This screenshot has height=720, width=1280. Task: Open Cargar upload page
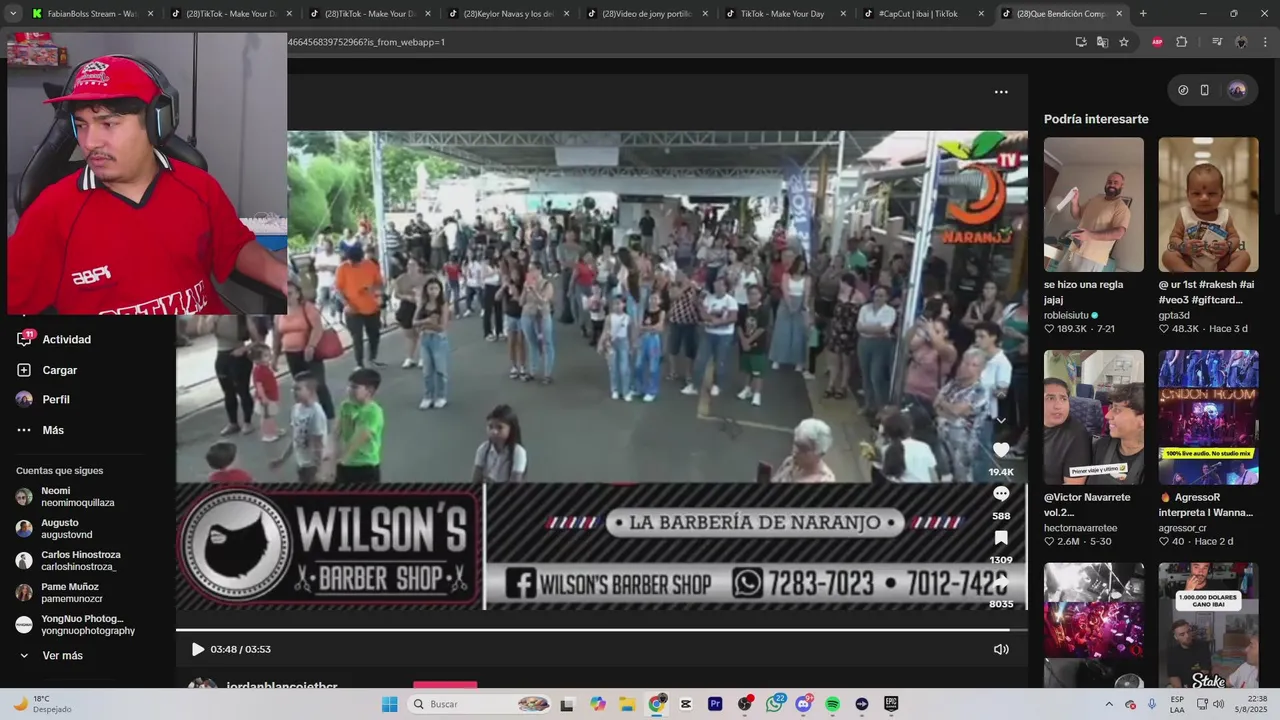pos(47,370)
